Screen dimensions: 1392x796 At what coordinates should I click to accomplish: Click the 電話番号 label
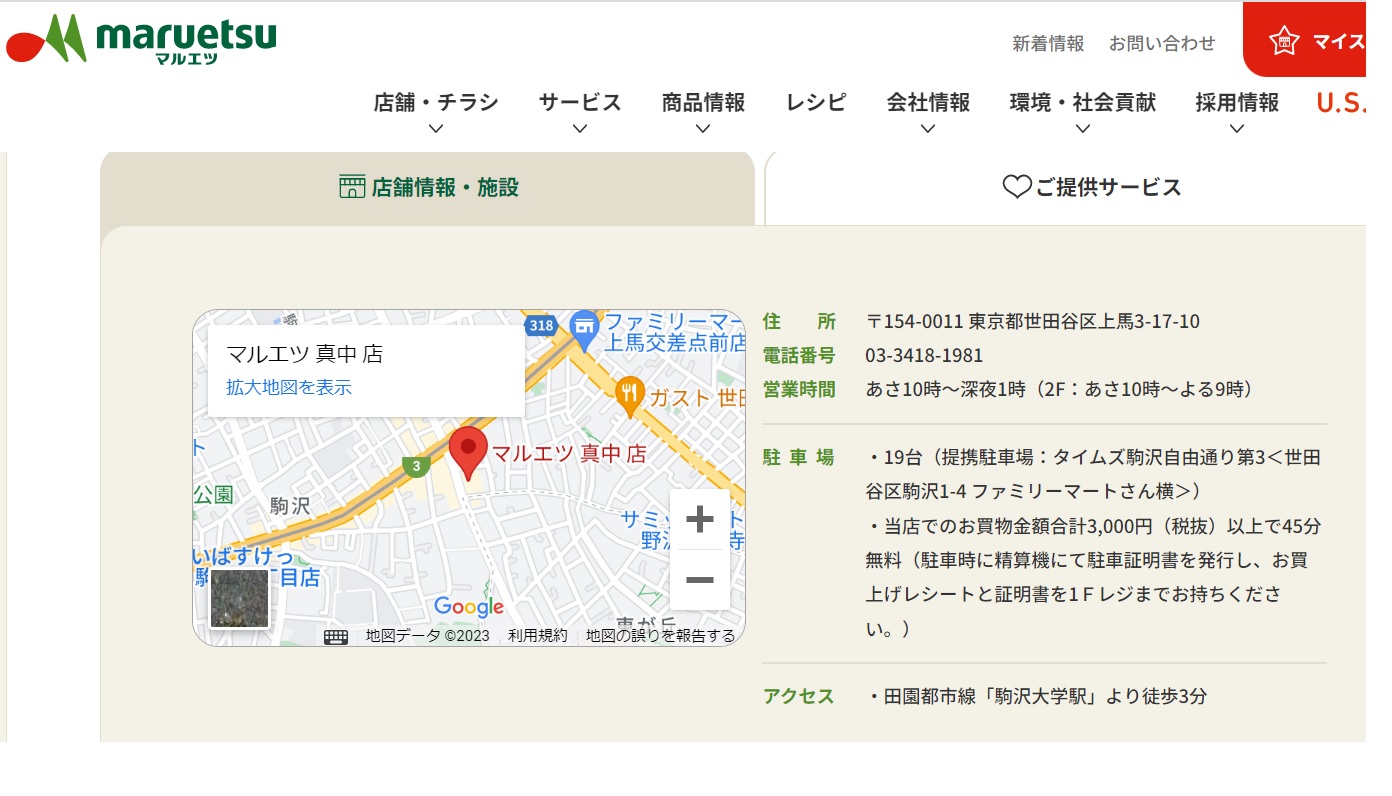point(798,356)
